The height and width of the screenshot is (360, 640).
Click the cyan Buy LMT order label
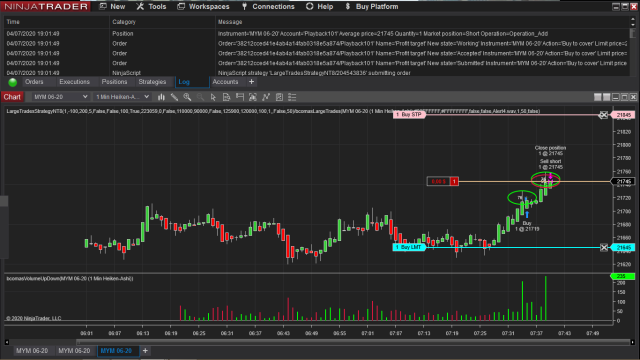click(409, 247)
